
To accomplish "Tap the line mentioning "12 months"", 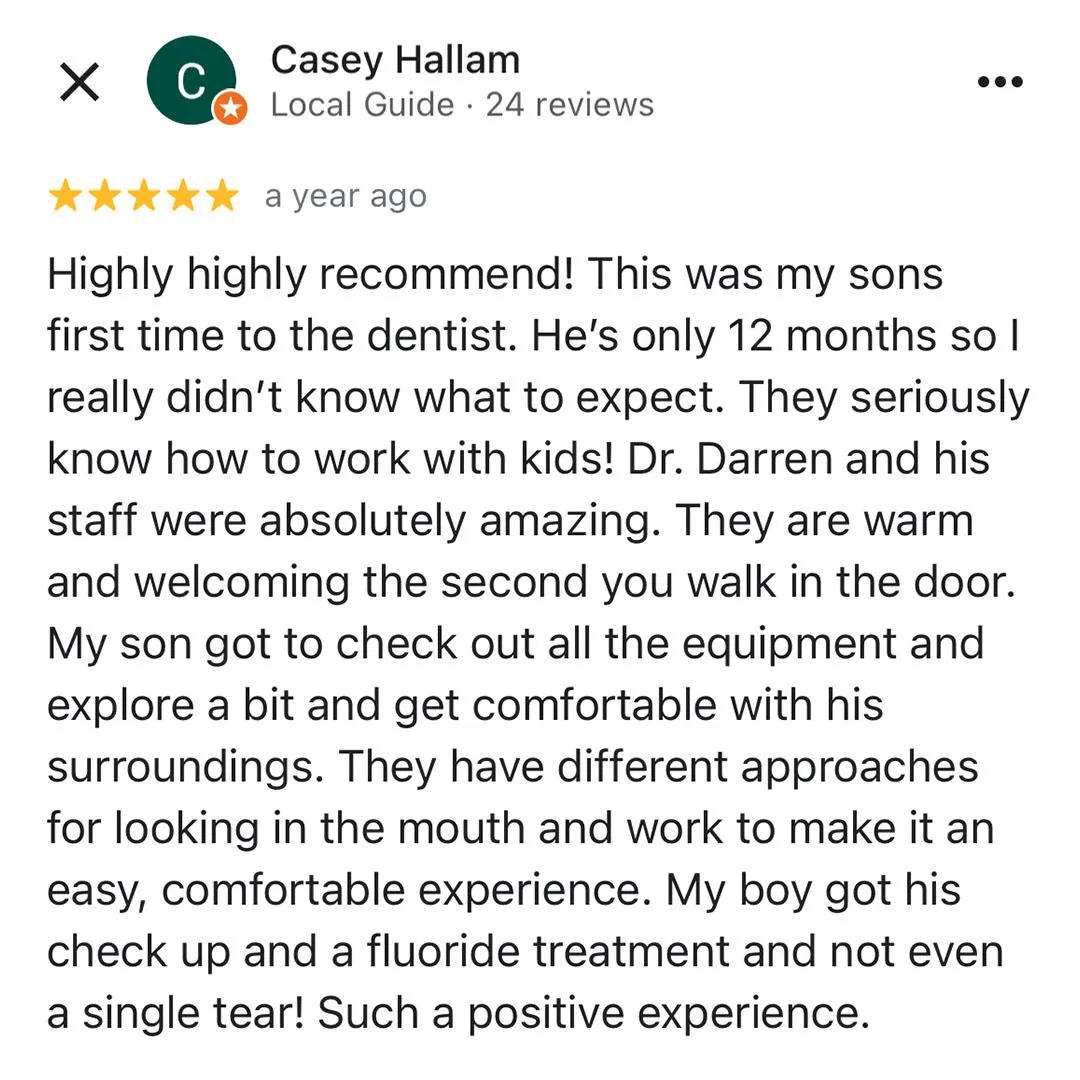I will 533,336.
